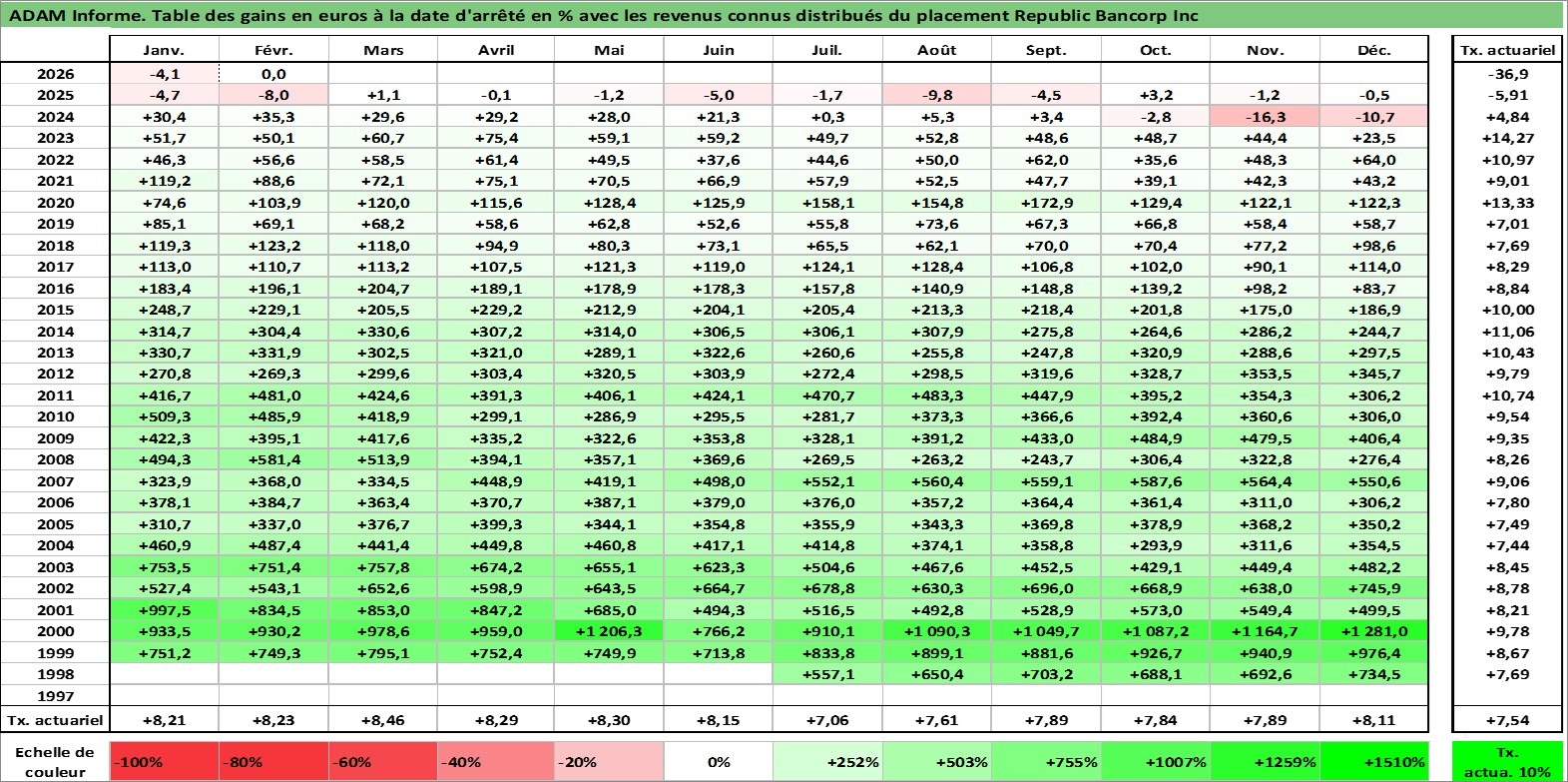The height and width of the screenshot is (782, 1568).
Task: Click the 'Août' column header
Action: point(937,50)
